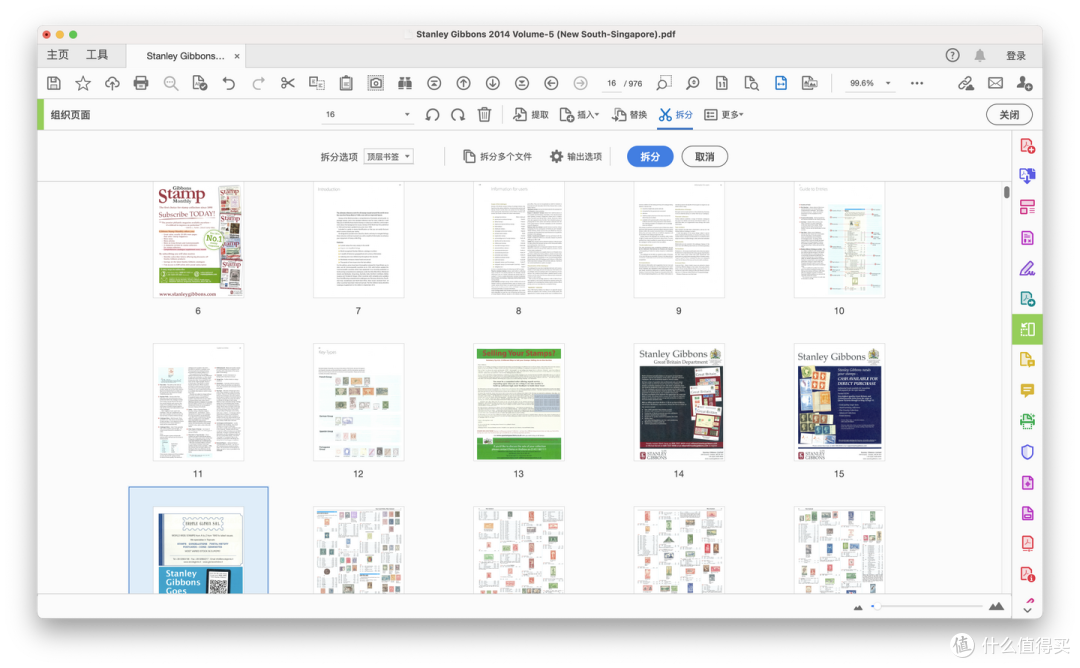Click 提取 extract pages
The width and height of the screenshot is (1080, 668).
coord(531,115)
